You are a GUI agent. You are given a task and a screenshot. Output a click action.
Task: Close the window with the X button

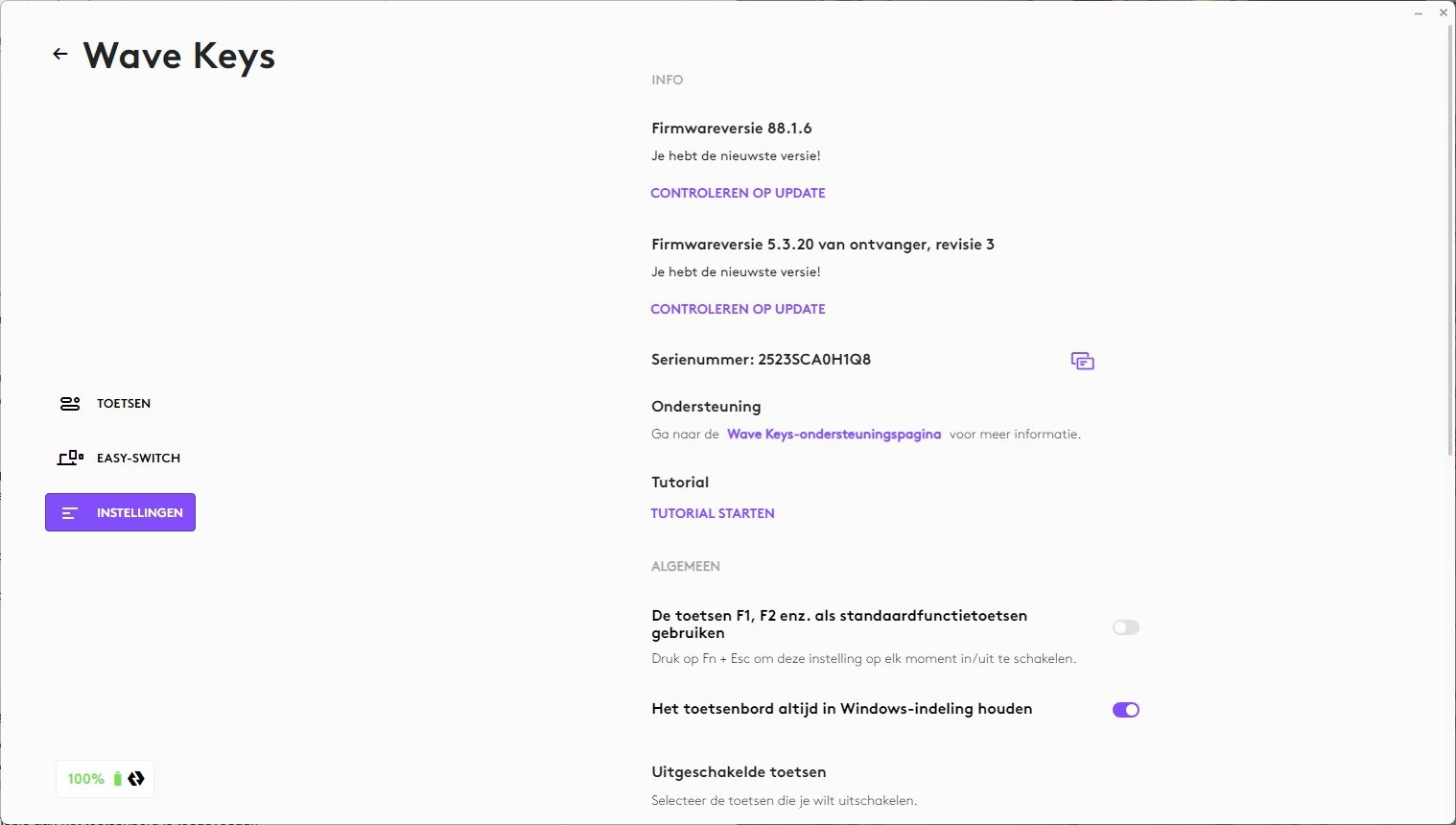[1444, 13]
